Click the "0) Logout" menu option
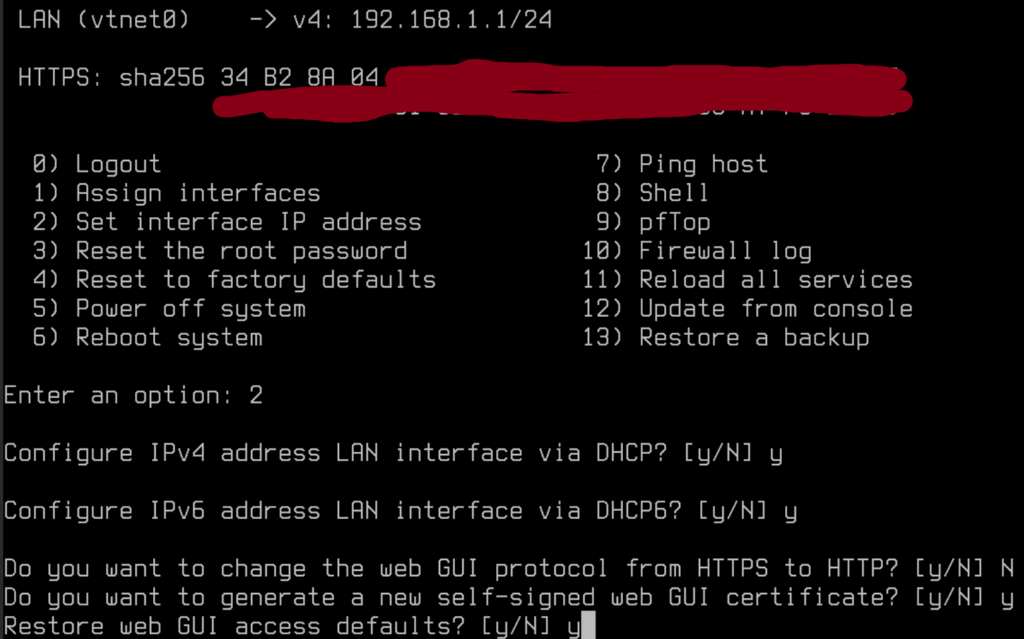 click(x=97, y=164)
